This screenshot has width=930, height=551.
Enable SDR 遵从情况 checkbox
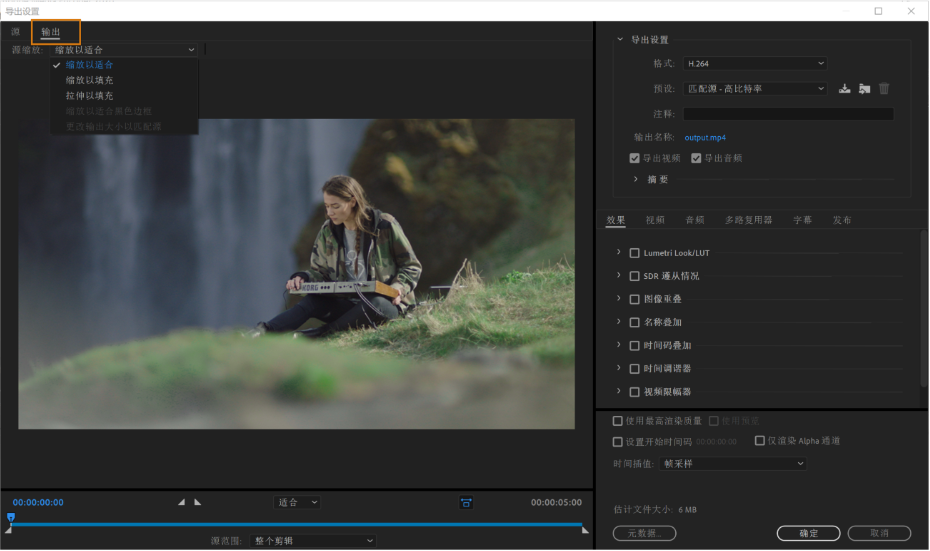[635, 276]
